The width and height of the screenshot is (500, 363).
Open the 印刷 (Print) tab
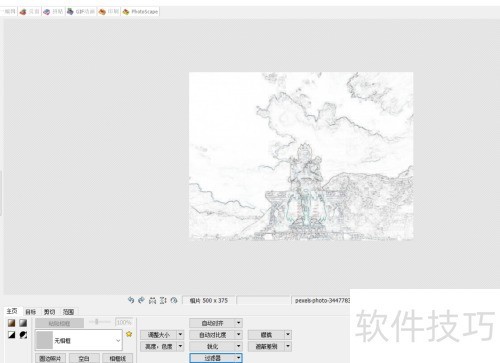109,12
